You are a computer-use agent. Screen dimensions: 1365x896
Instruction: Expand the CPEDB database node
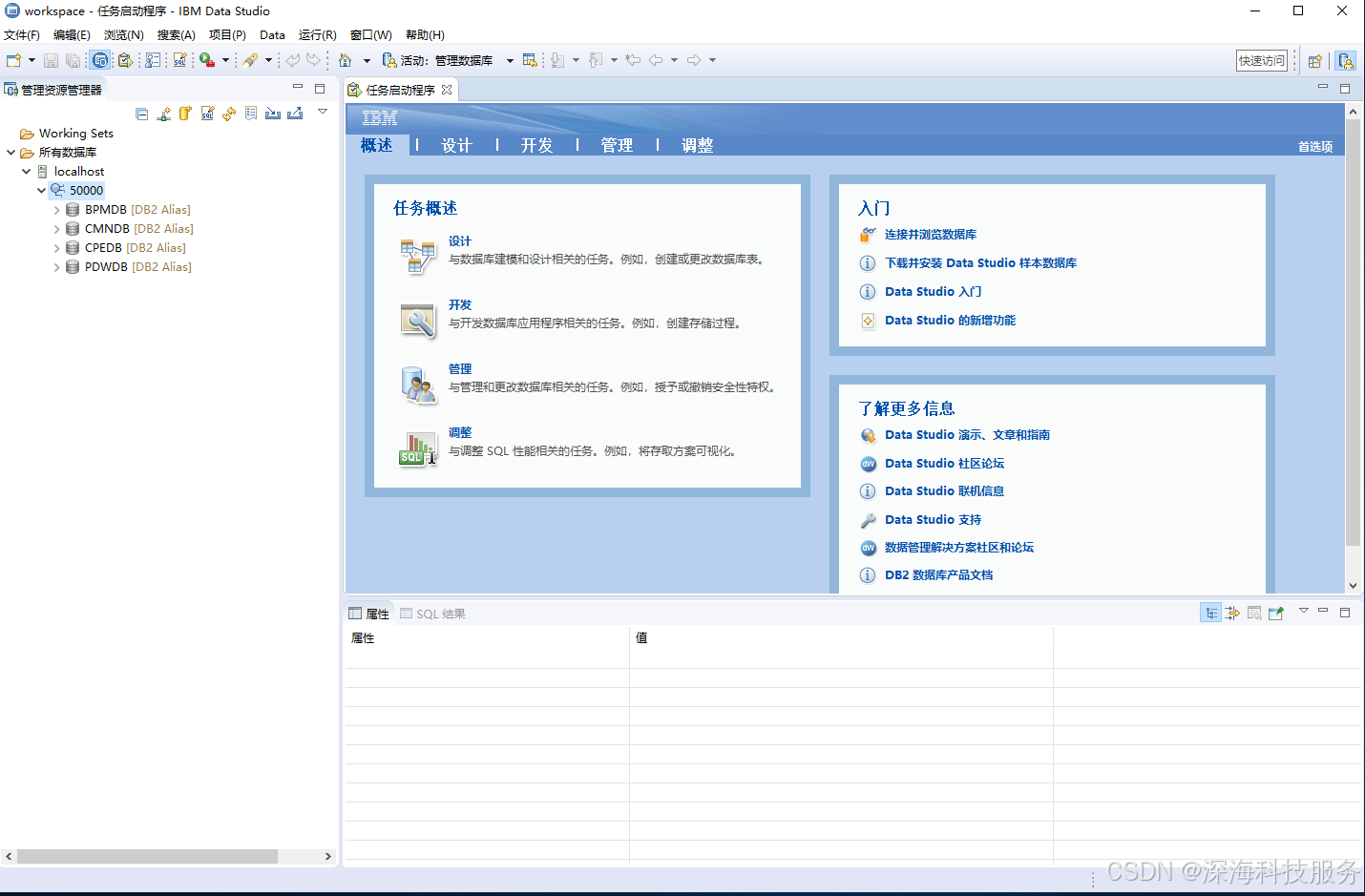point(56,248)
